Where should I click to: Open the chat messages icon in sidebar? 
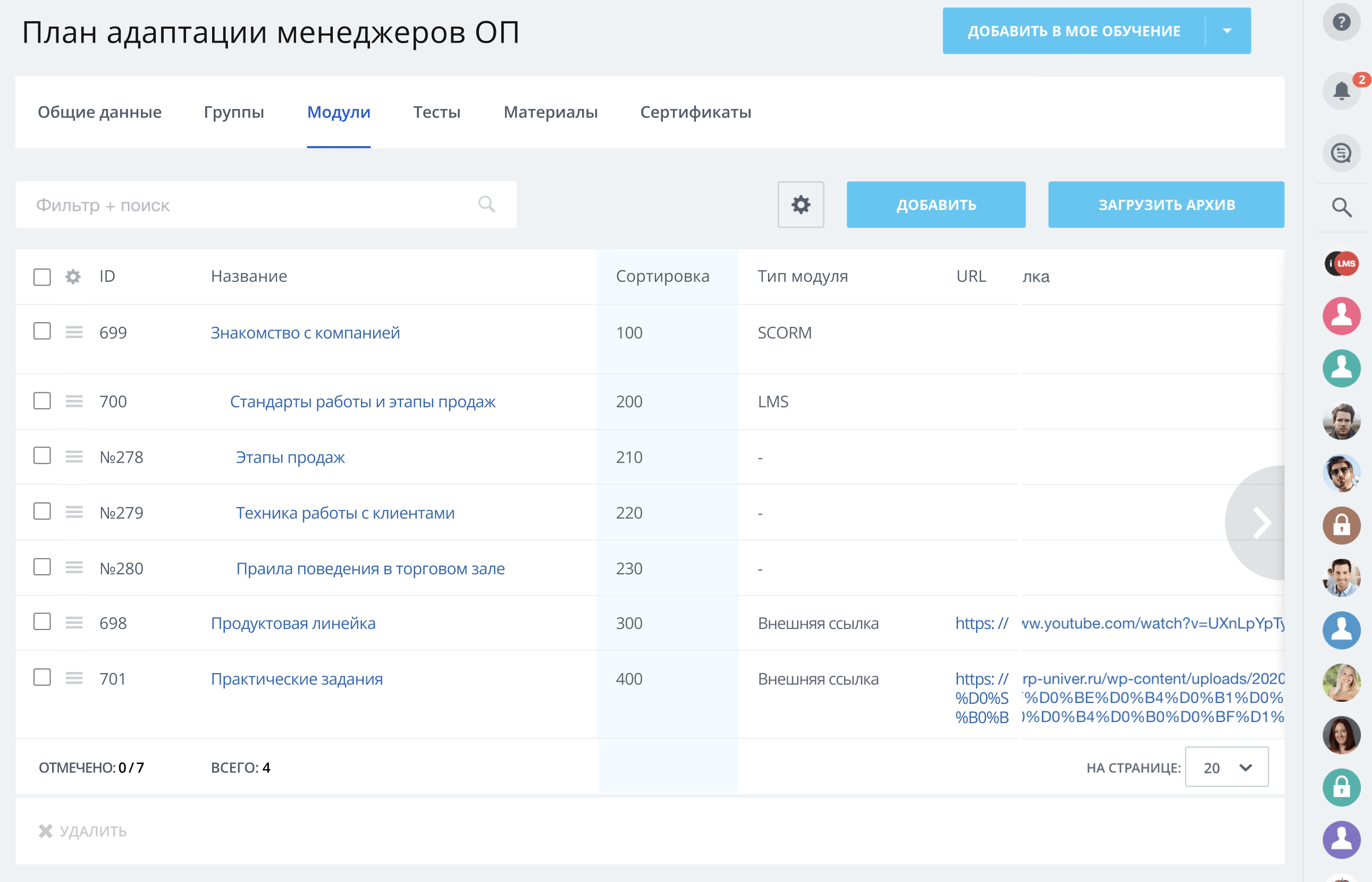pyautogui.click(x=1342, y=153)
